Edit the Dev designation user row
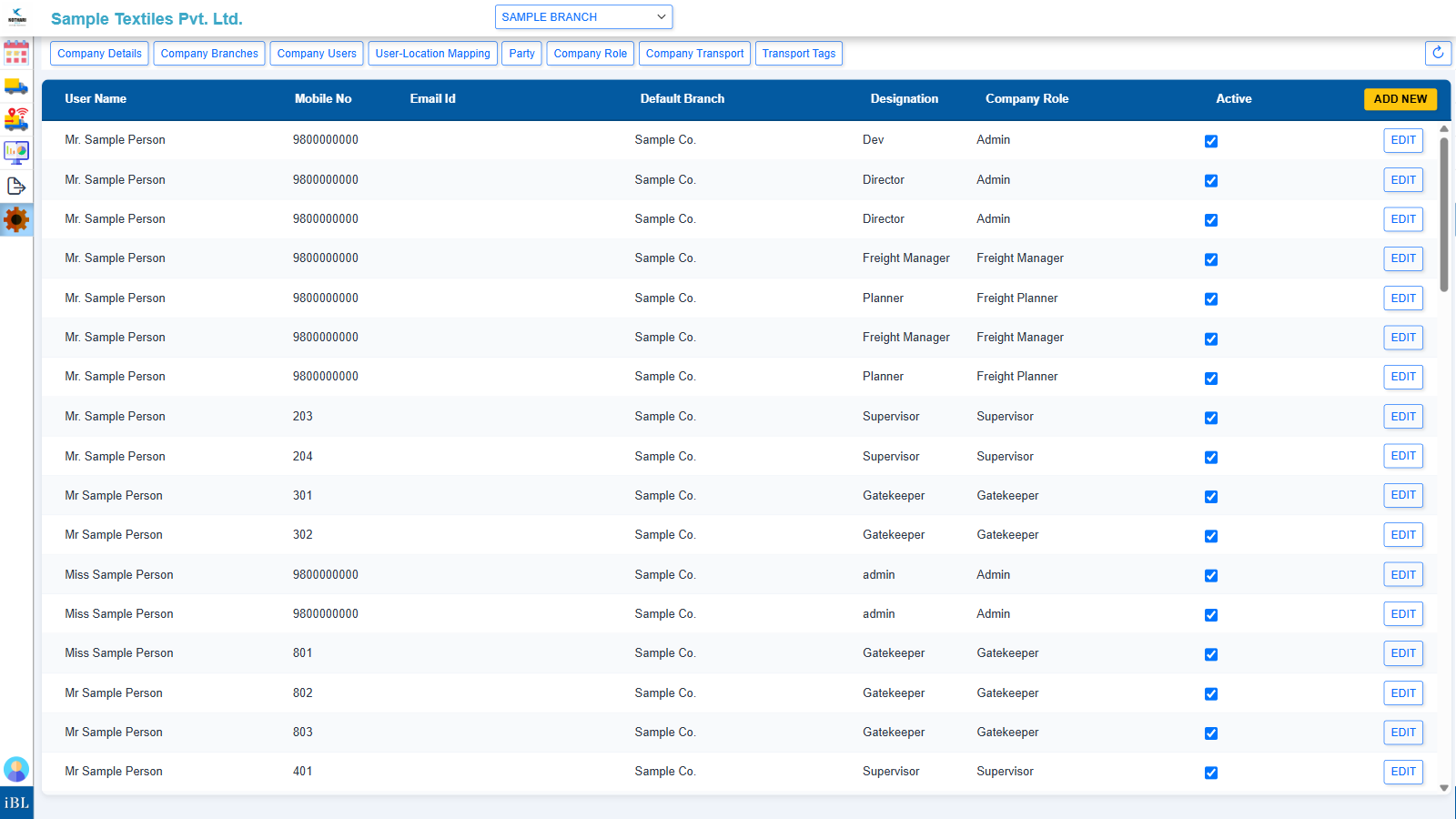 (x=1403, y=140)
